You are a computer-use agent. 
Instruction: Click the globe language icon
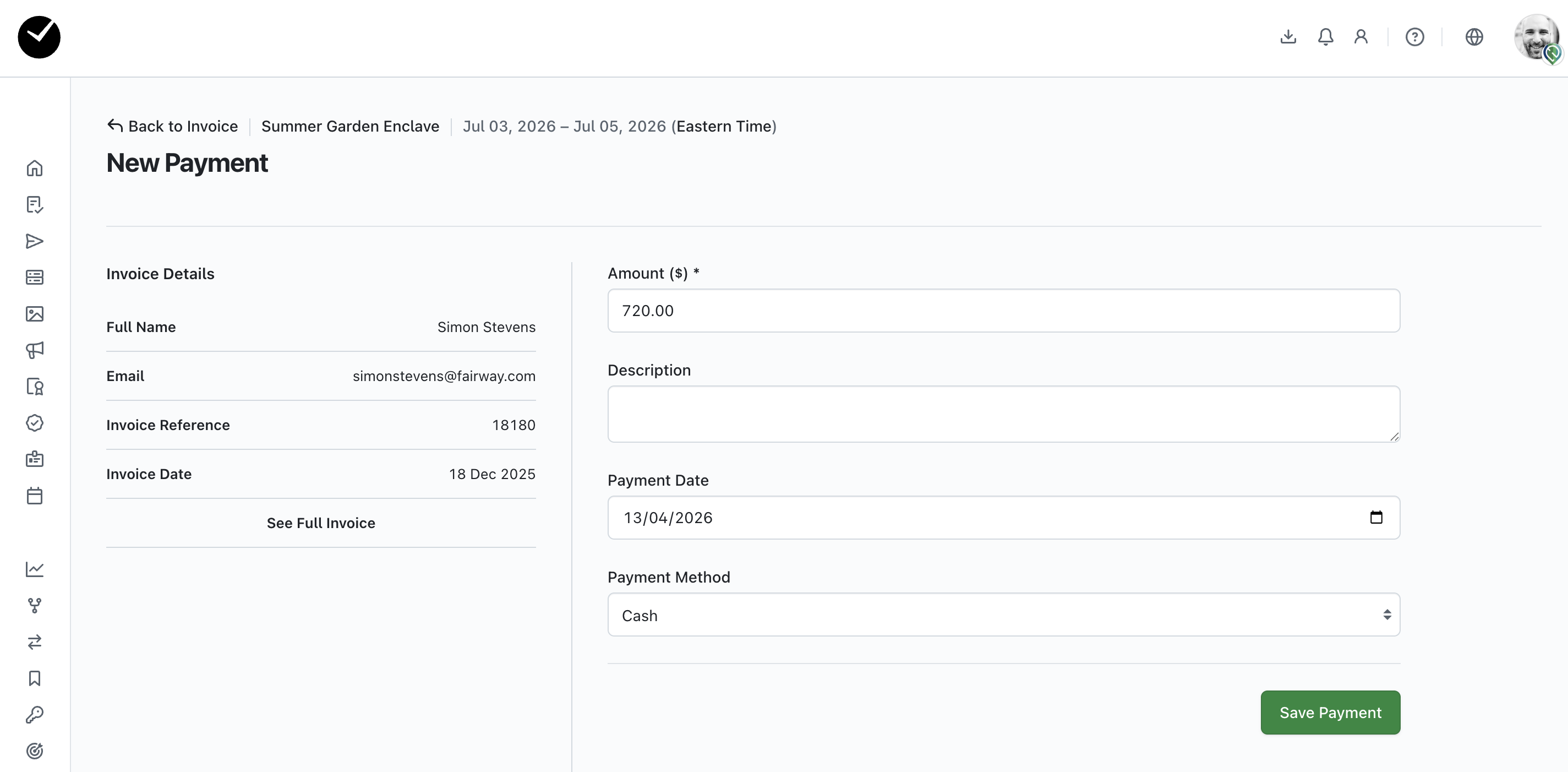(1474, 37)
